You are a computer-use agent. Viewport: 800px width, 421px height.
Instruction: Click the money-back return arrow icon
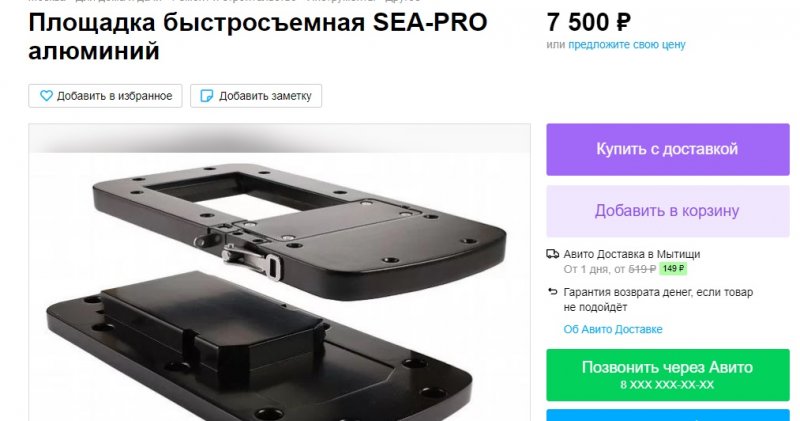tap(553, 292)
